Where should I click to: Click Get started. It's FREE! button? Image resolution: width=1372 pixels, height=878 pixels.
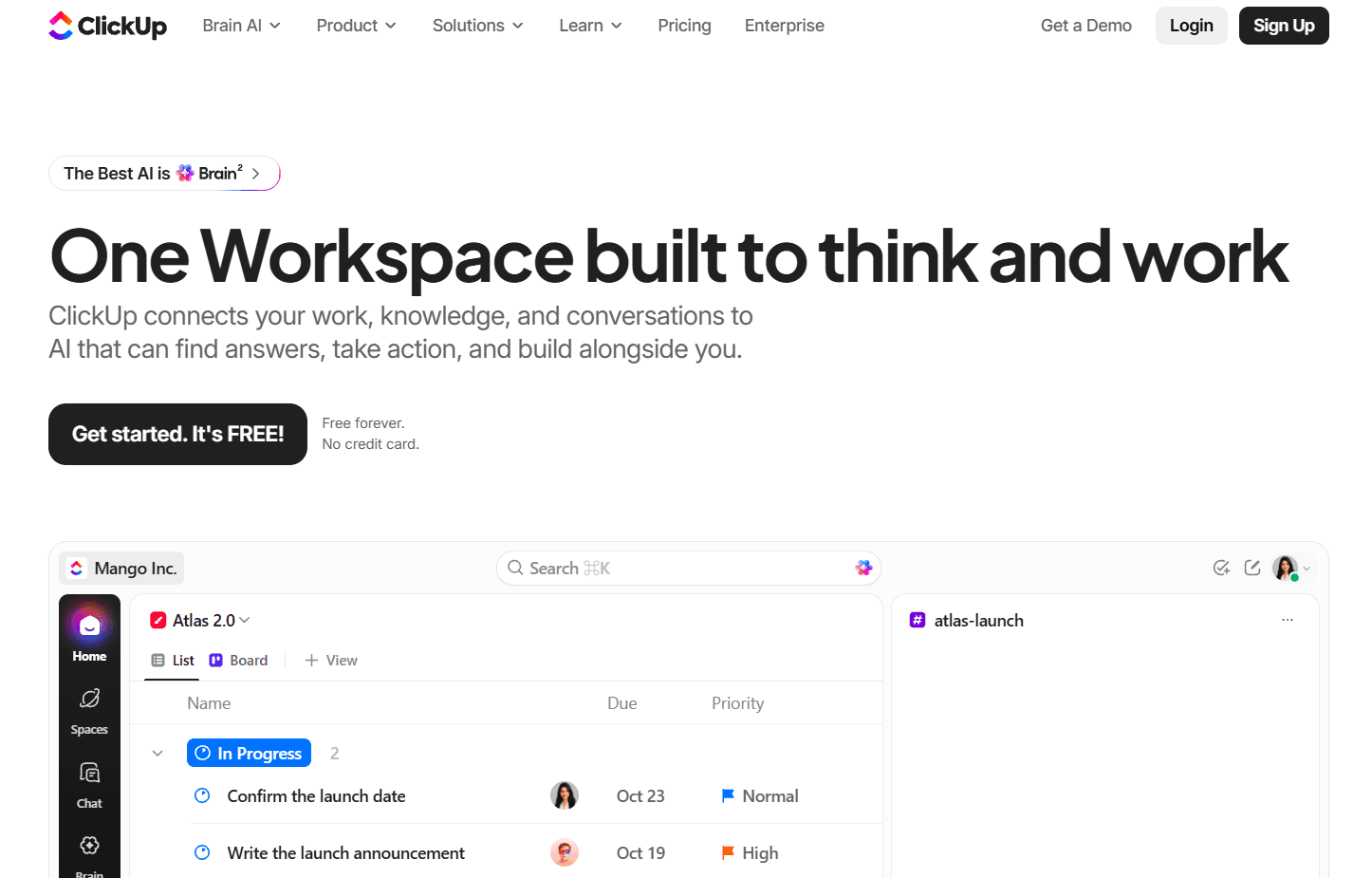[177, 434]
